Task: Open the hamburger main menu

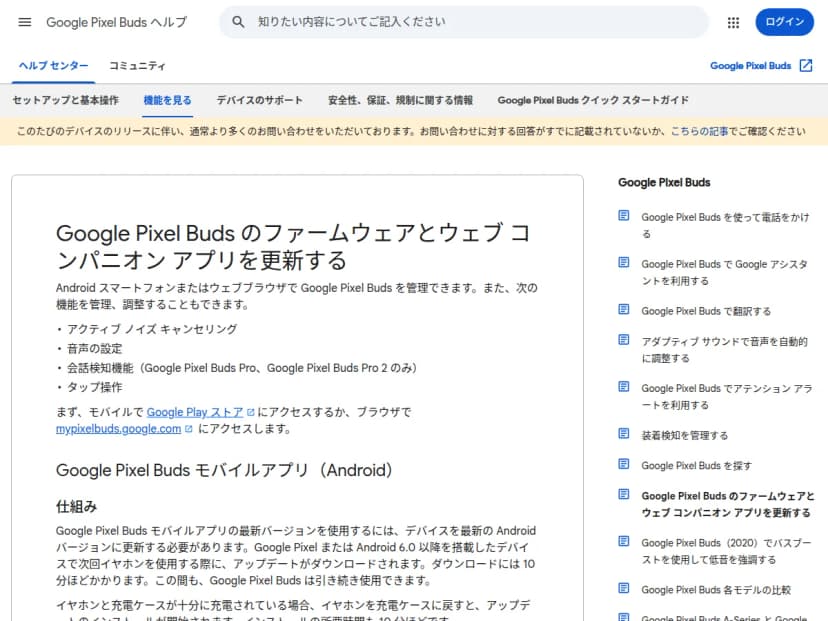Action: (x=25, y=22)
